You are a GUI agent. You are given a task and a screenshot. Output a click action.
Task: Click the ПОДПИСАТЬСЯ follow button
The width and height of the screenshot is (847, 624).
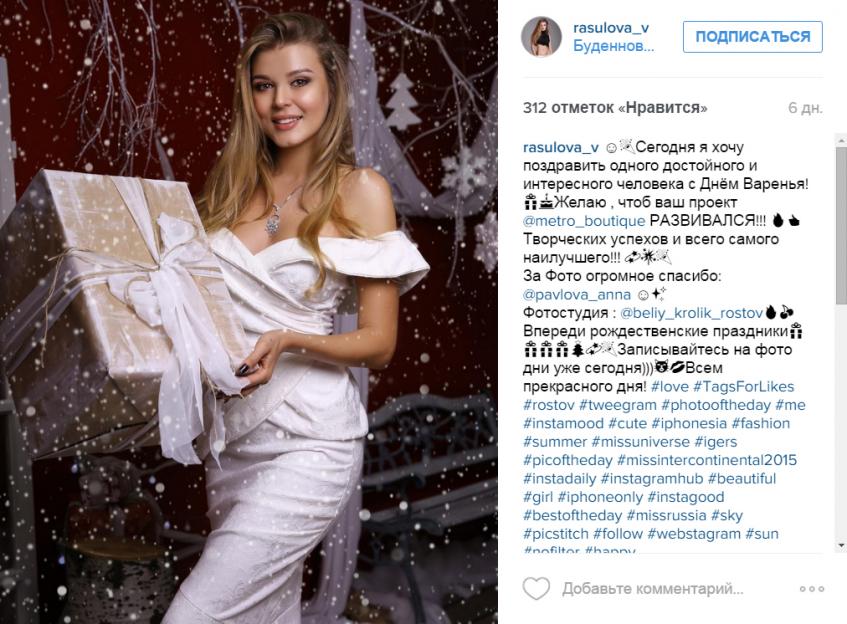[x=752, y=37]
